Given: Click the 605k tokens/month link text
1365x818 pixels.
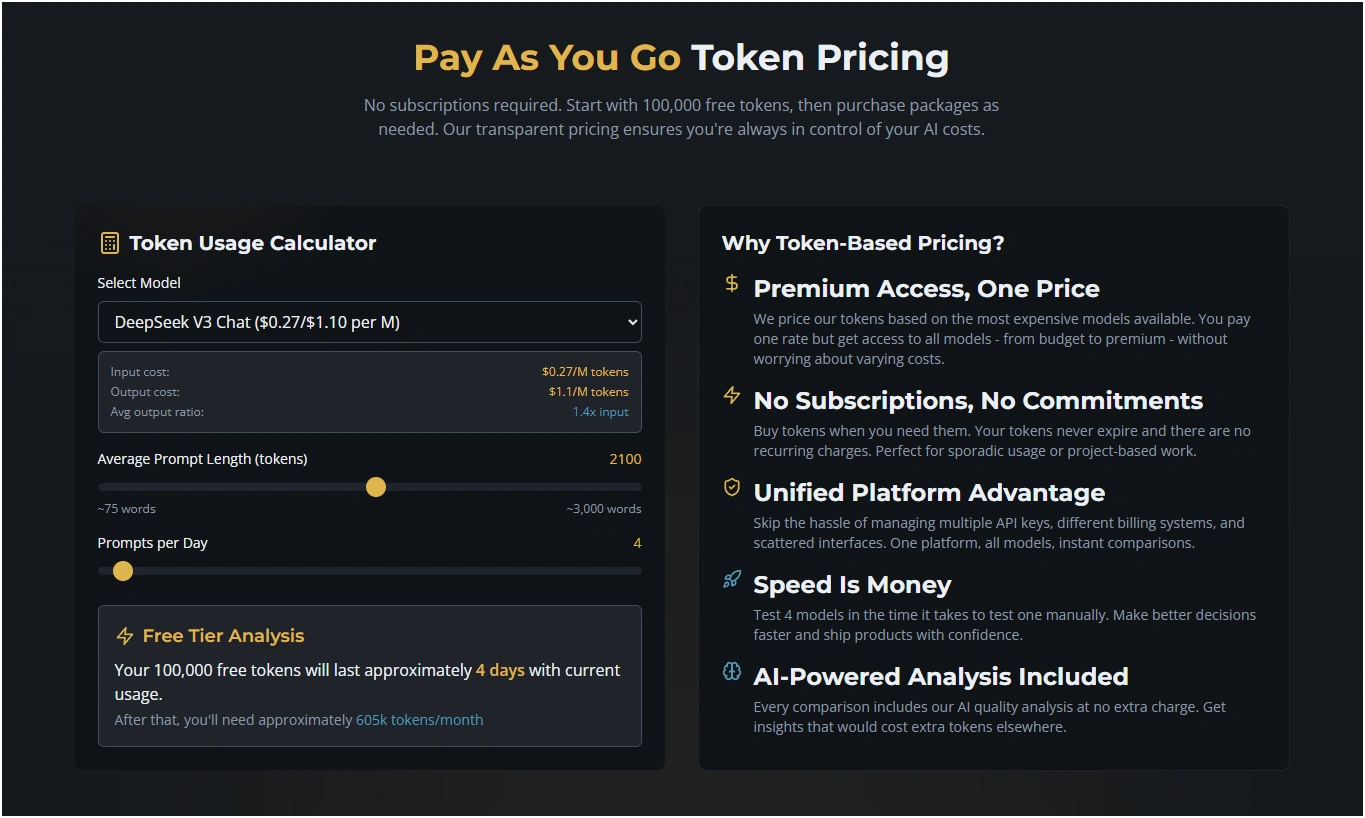Looking at the screenshot, I should [419, 720].
